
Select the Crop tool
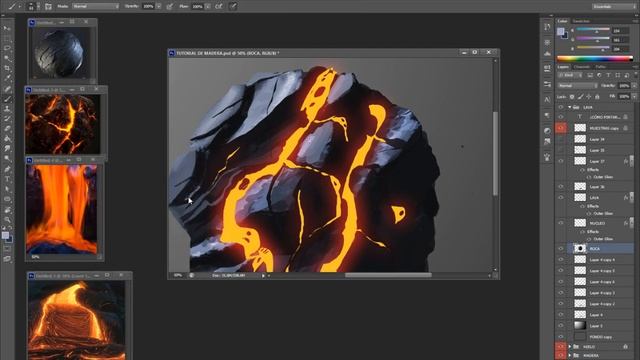(x=7, y=68)
